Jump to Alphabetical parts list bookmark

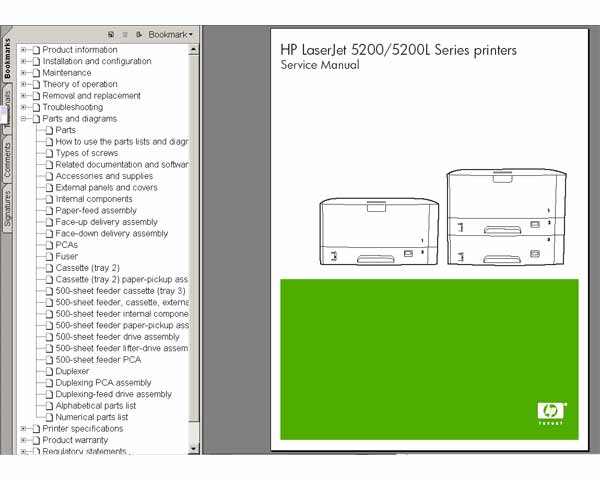click(96, 406)
